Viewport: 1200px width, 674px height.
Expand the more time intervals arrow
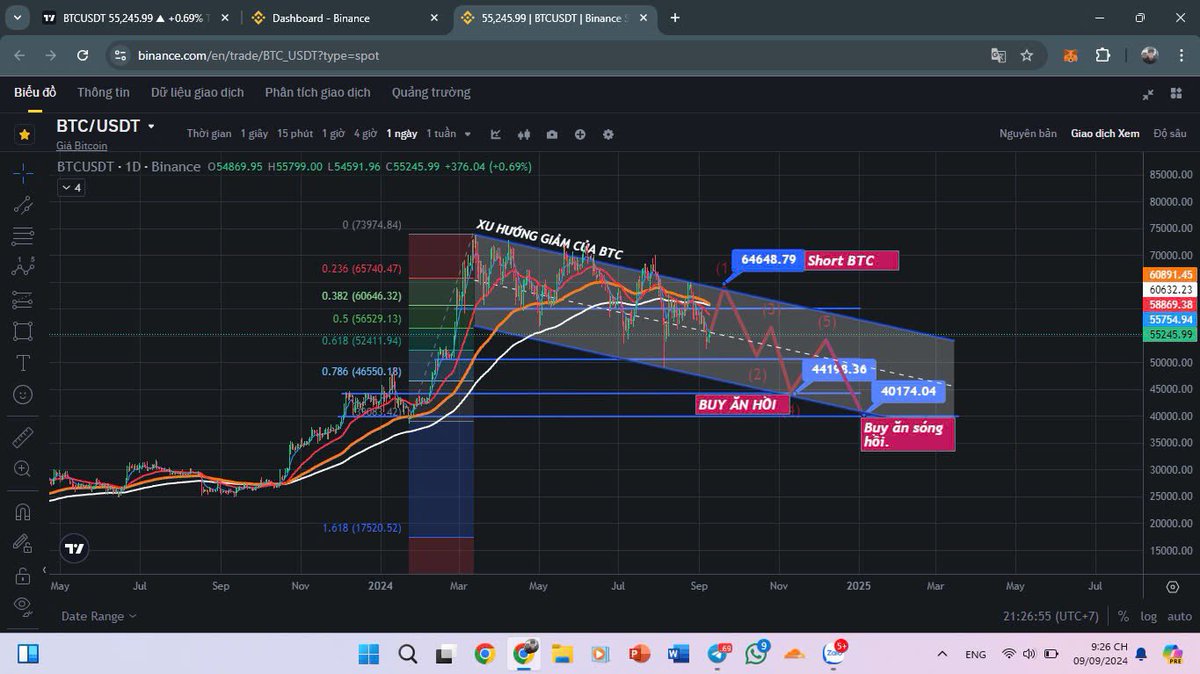[467, 134]
